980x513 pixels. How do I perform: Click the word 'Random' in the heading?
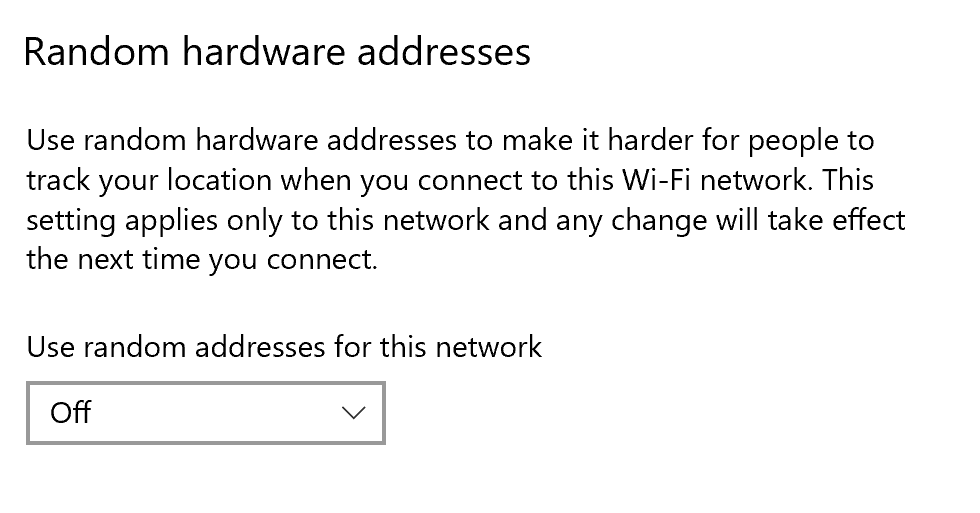[93, 51]
